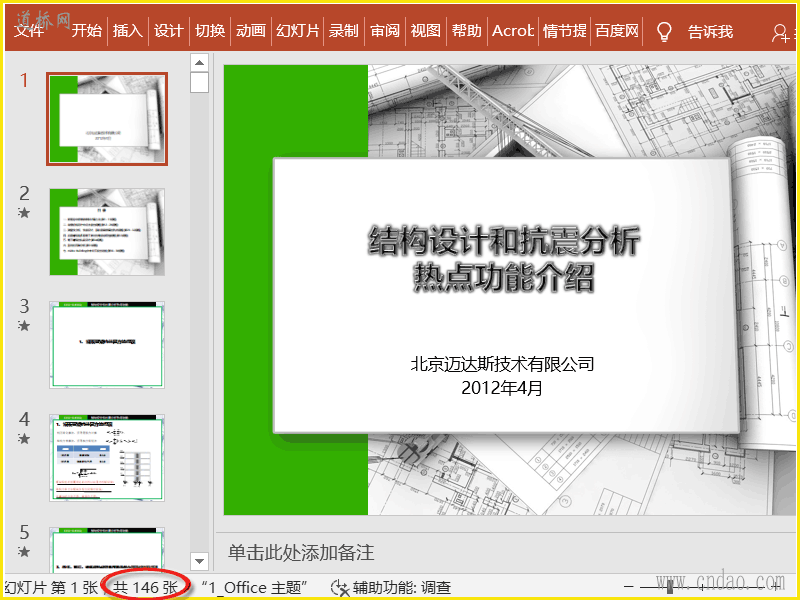800x600 pixels.
Task: Click the 告诉我 search box
Action: click(710, 32)
